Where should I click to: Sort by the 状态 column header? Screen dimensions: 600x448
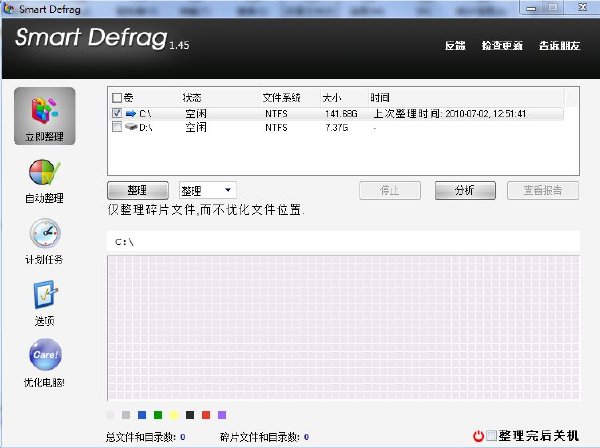coord(192,98)
